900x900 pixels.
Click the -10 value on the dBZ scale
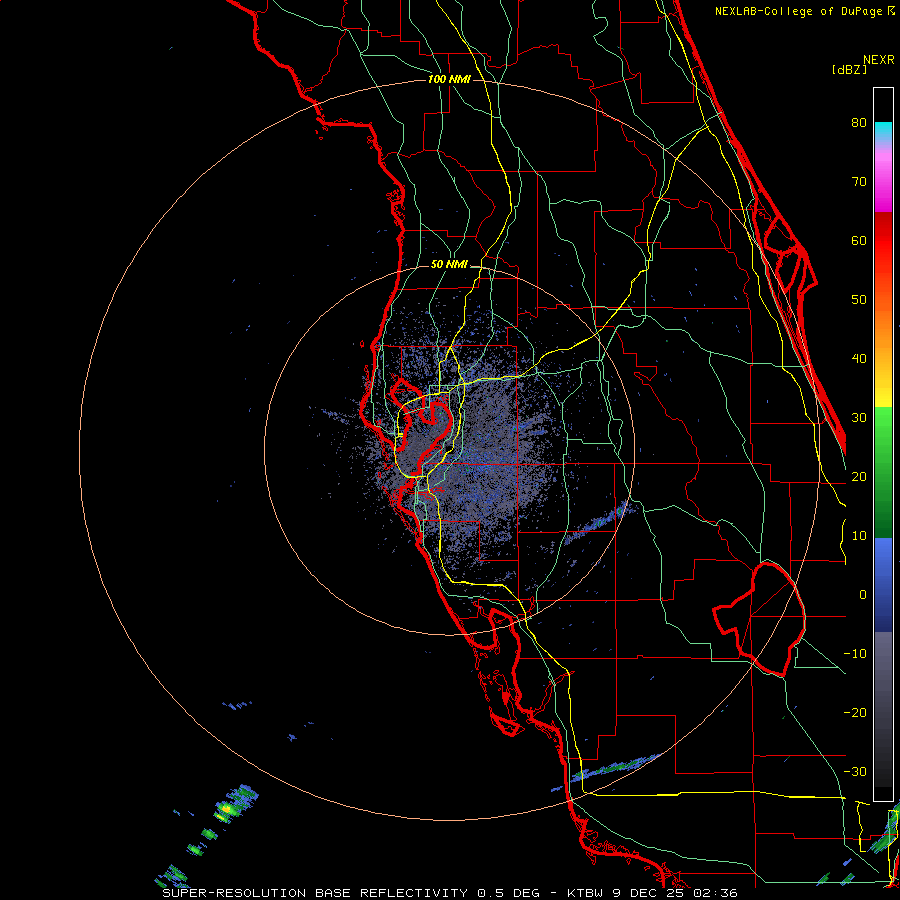tap(855, 654)
